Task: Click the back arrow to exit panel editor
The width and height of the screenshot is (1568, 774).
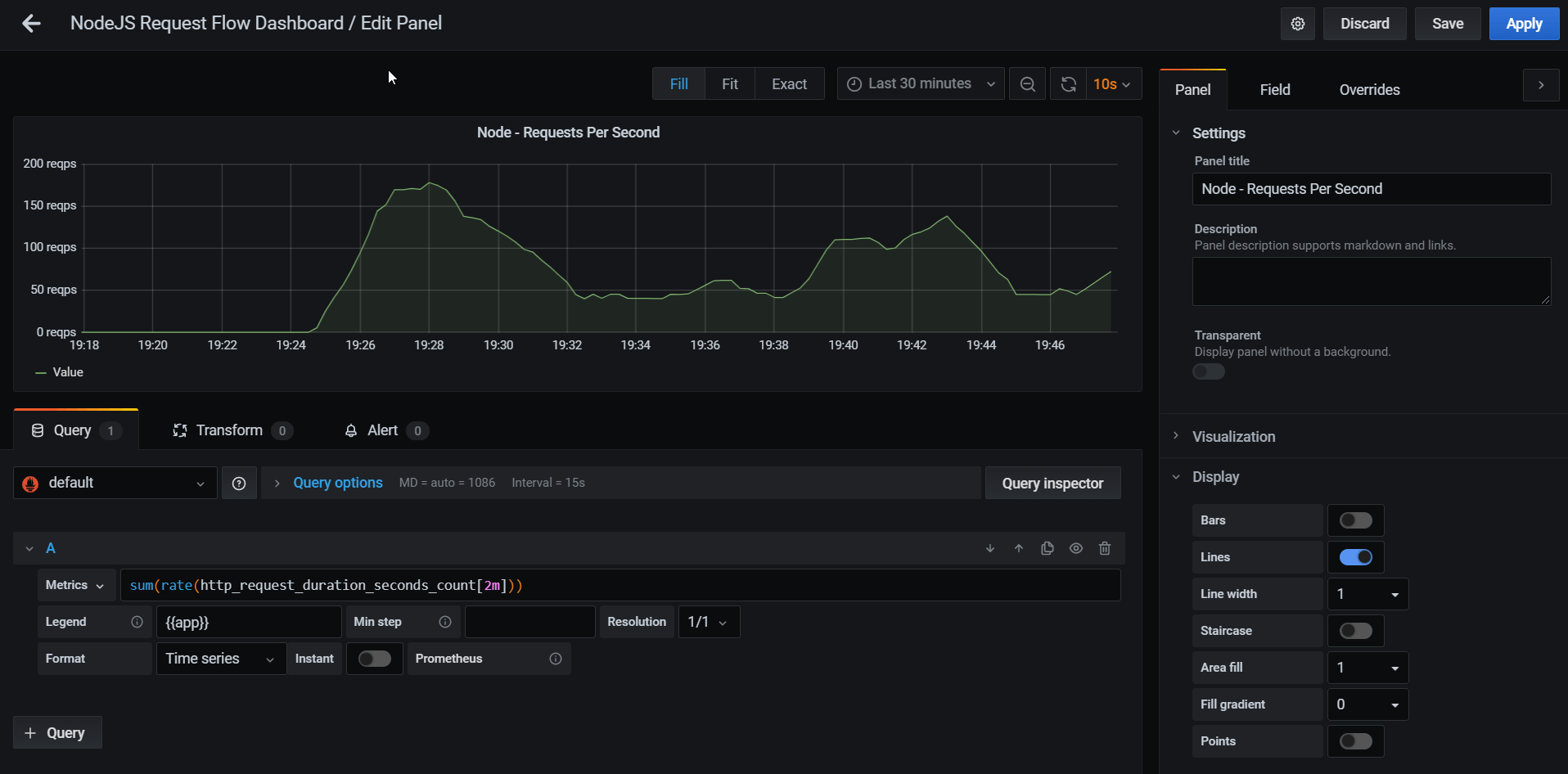Action: [x=30, y=24]
